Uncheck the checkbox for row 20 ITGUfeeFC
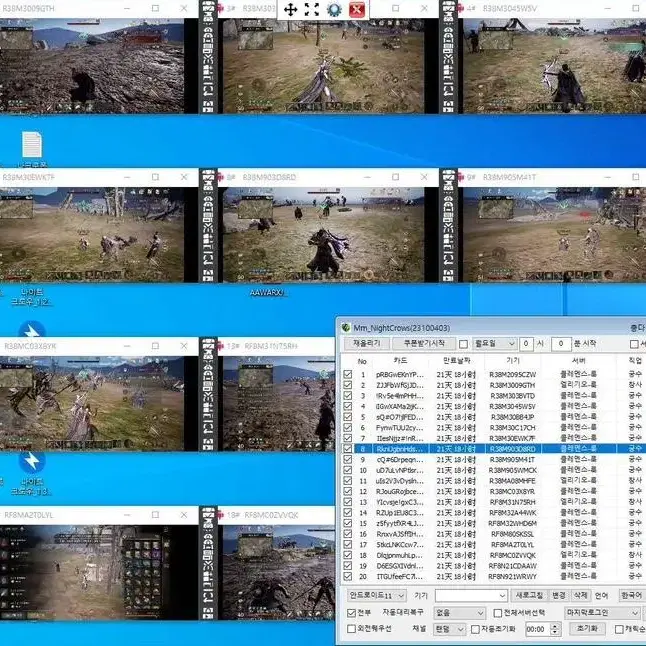Viewport: 646px width, 646px height. tap(348, 576)
